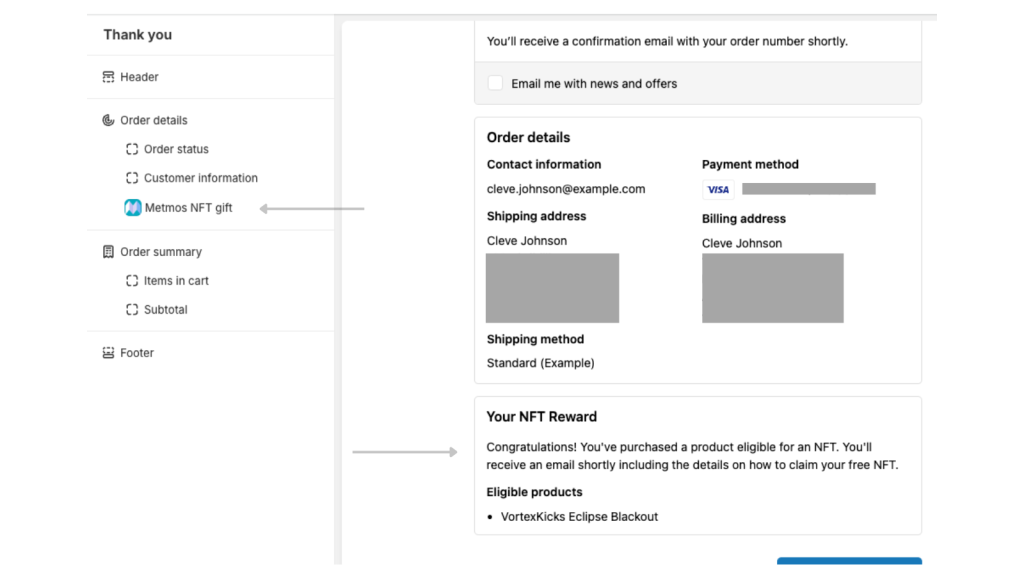Click the Header section icon
This screenshot has height=576, width=1024.
coord(108,77)
